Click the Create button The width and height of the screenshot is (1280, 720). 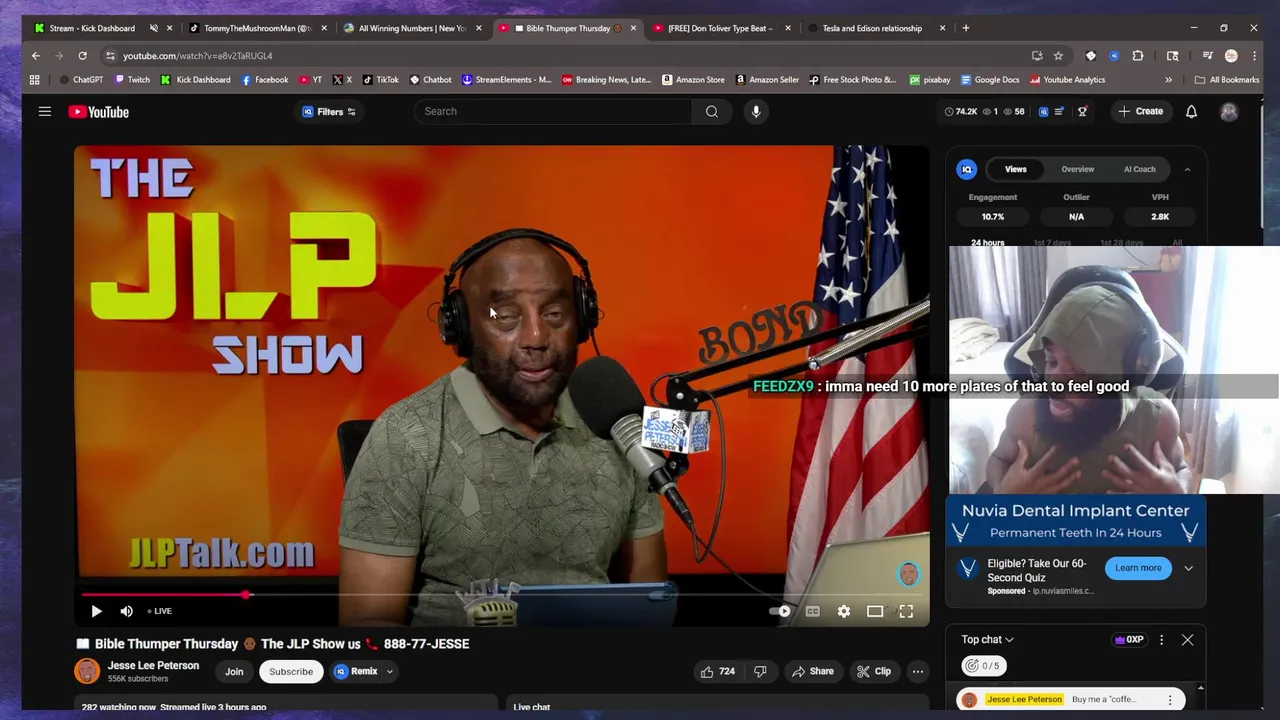pos(1141,112)
